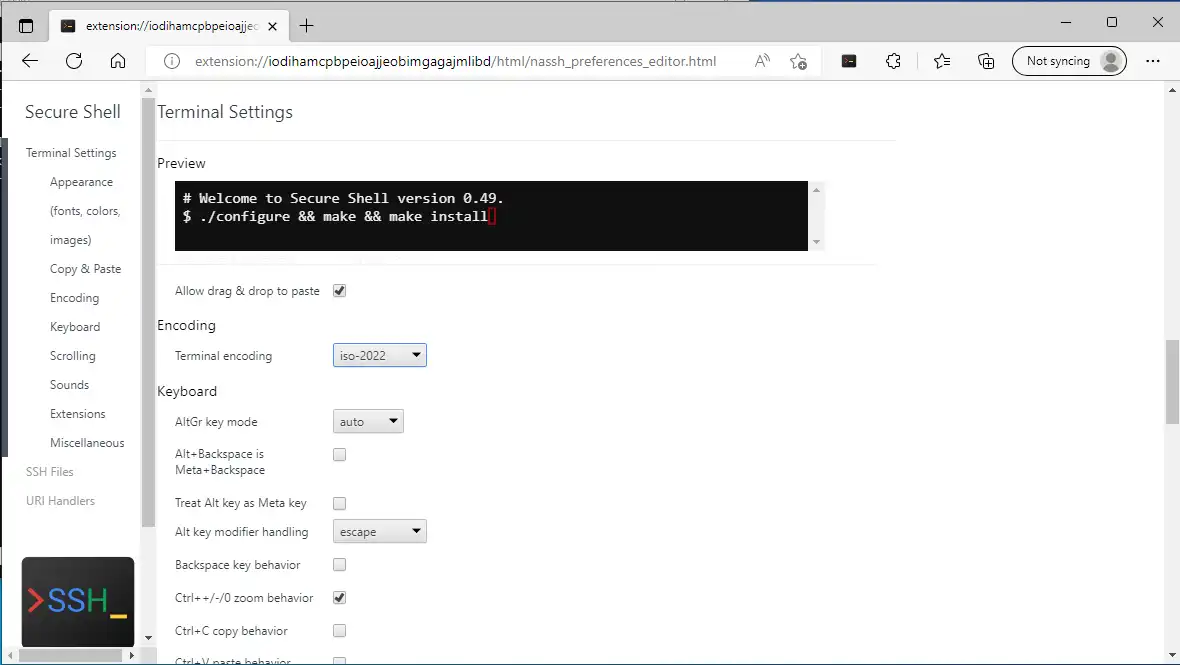Click preview scrollbar up arrow

[817, 190]
